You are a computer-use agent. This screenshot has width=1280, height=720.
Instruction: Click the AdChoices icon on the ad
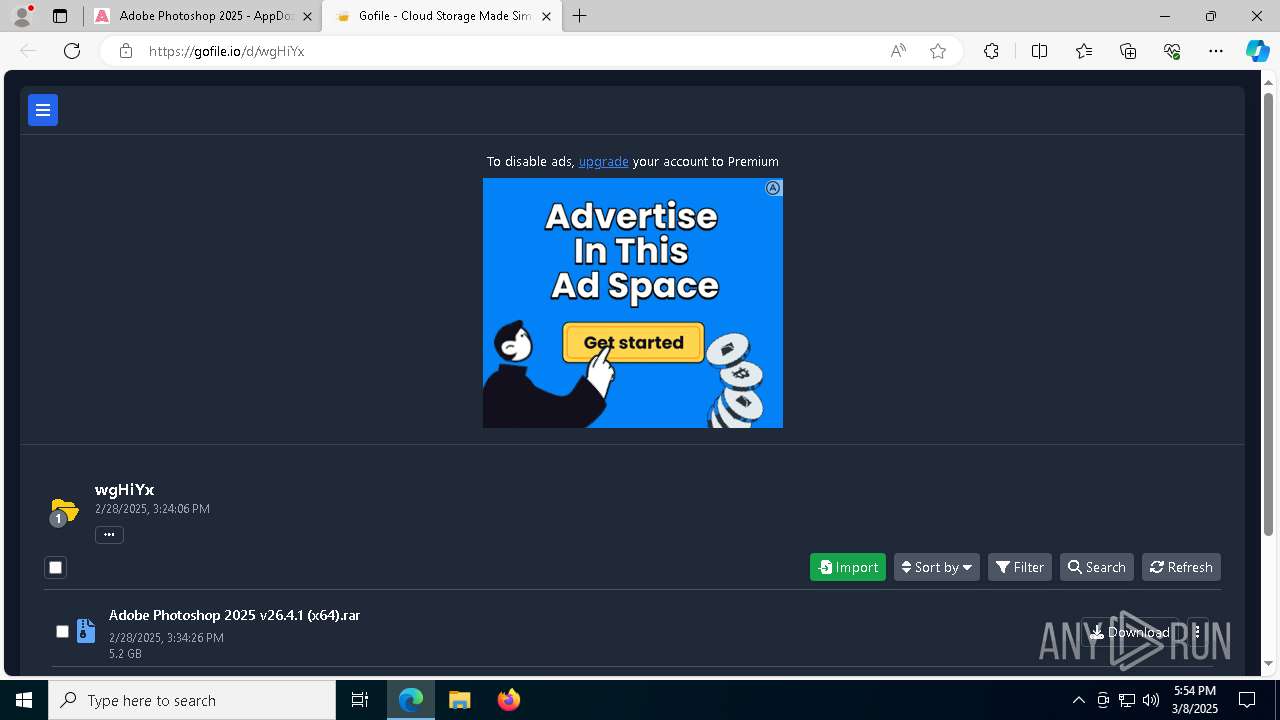click(x=773, y=188)
